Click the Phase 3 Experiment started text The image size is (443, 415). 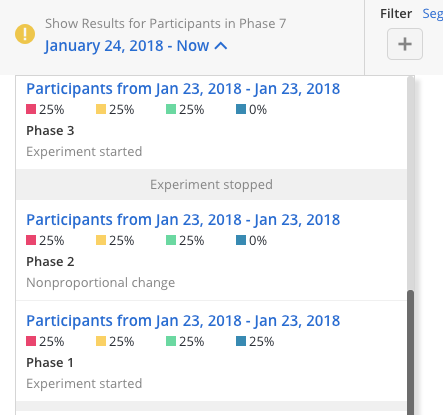(x=84, y=152)
